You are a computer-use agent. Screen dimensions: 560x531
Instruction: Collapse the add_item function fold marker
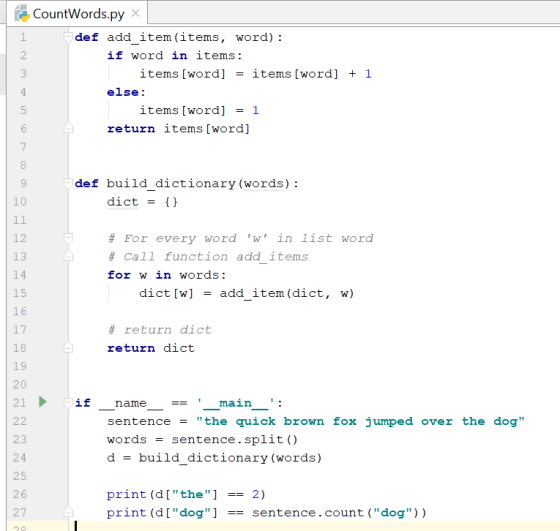click(68, 37)
